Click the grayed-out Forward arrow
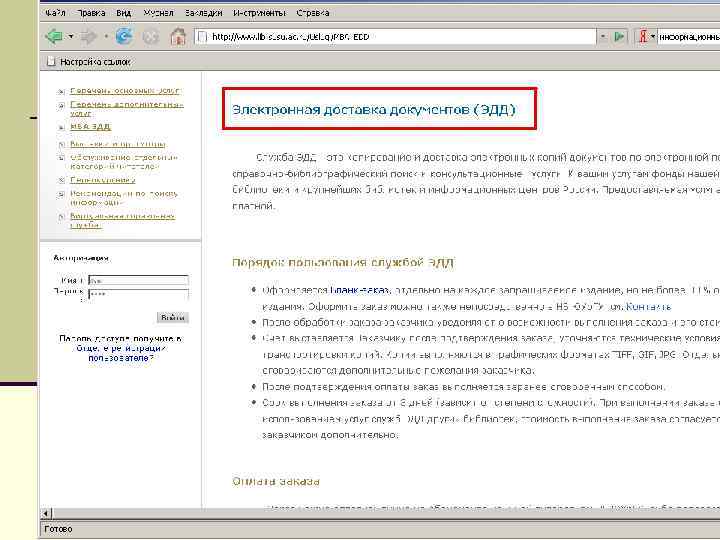Image resolution: width=720 pixels, height=540 pixels. tap(89, 36)
